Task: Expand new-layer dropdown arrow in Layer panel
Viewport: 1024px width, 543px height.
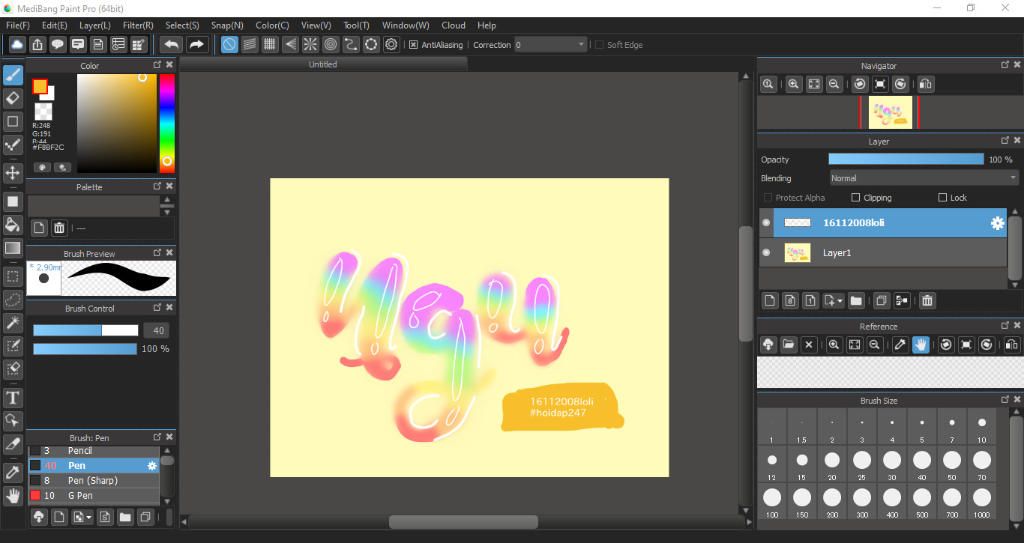Action: (840, 301)
